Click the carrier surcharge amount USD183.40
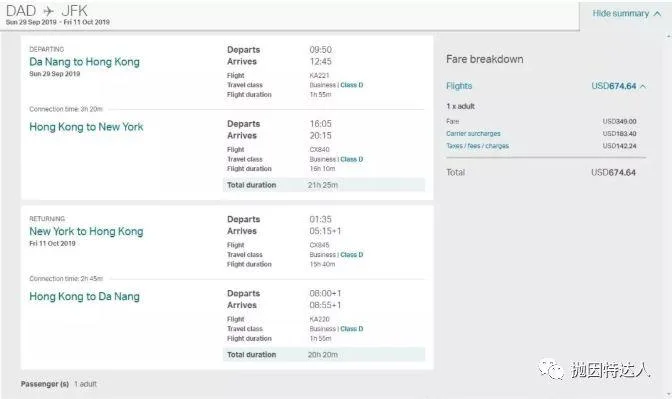Viewport: 672px width, 399px height. pyautogui.click(x=619, y=134)
